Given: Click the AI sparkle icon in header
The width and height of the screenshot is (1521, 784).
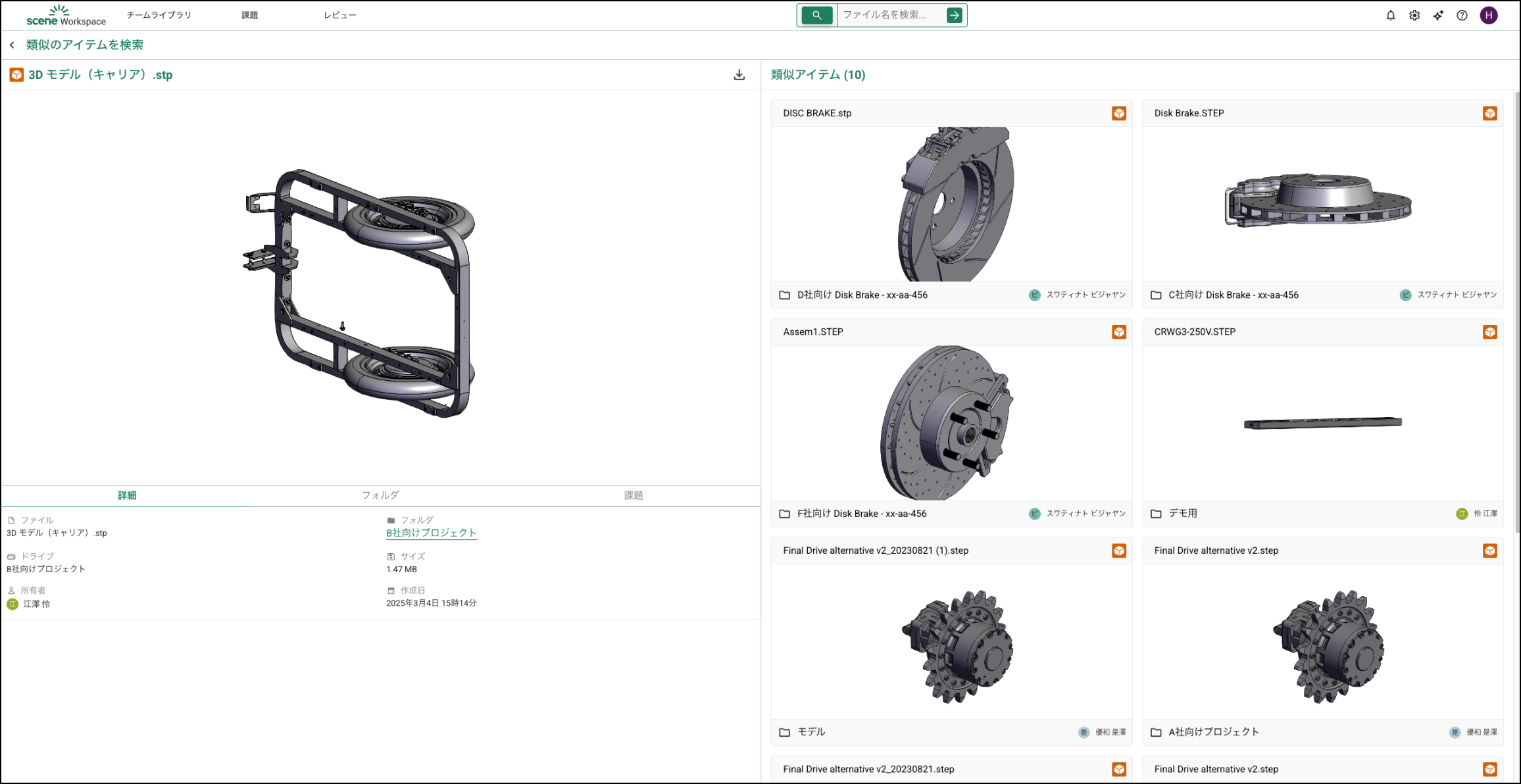Looking at the screenshot, I should [x=1438, y=15].
